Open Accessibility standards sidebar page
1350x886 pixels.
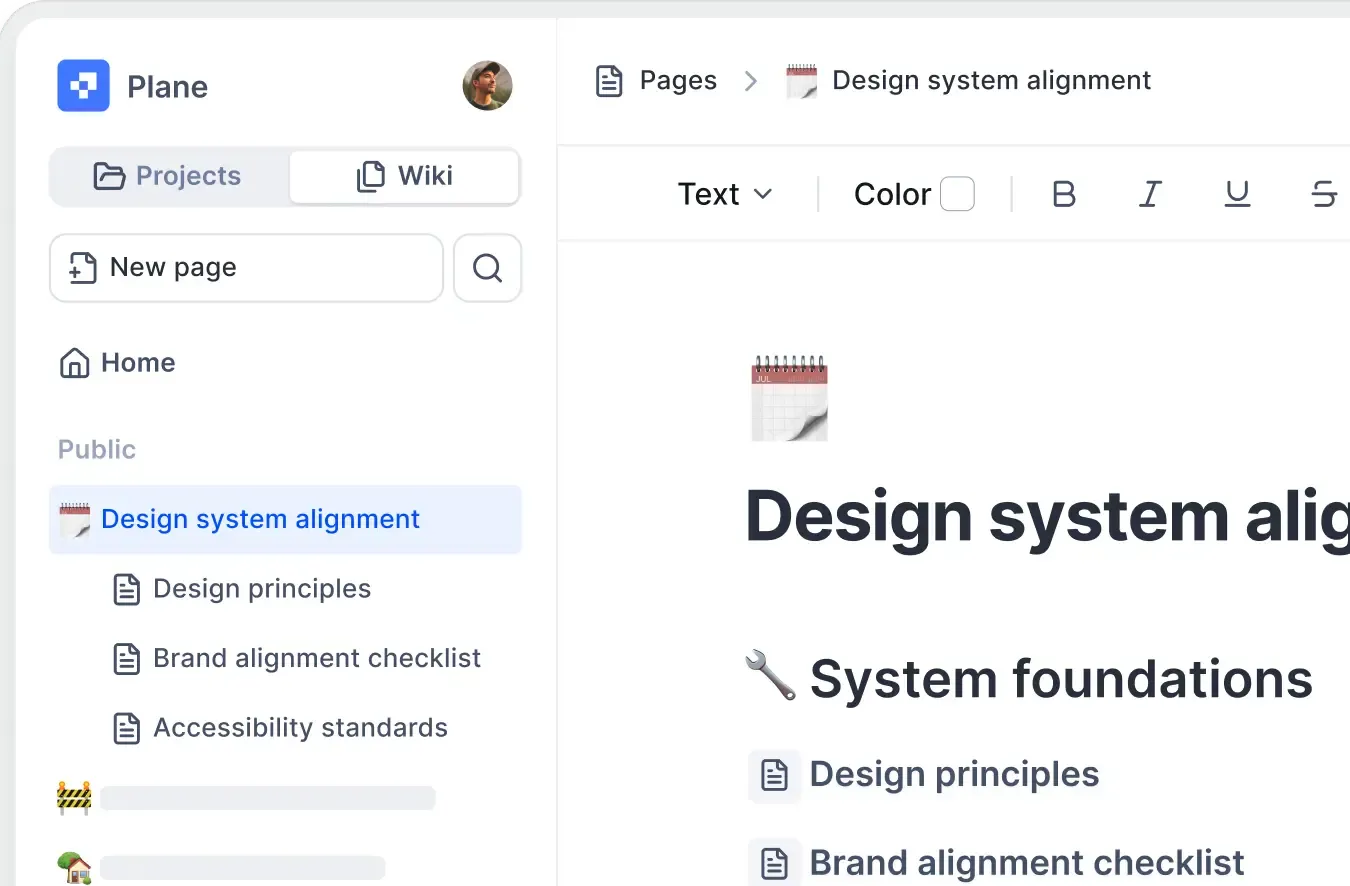pyautogui.click(x=300, y=728)
